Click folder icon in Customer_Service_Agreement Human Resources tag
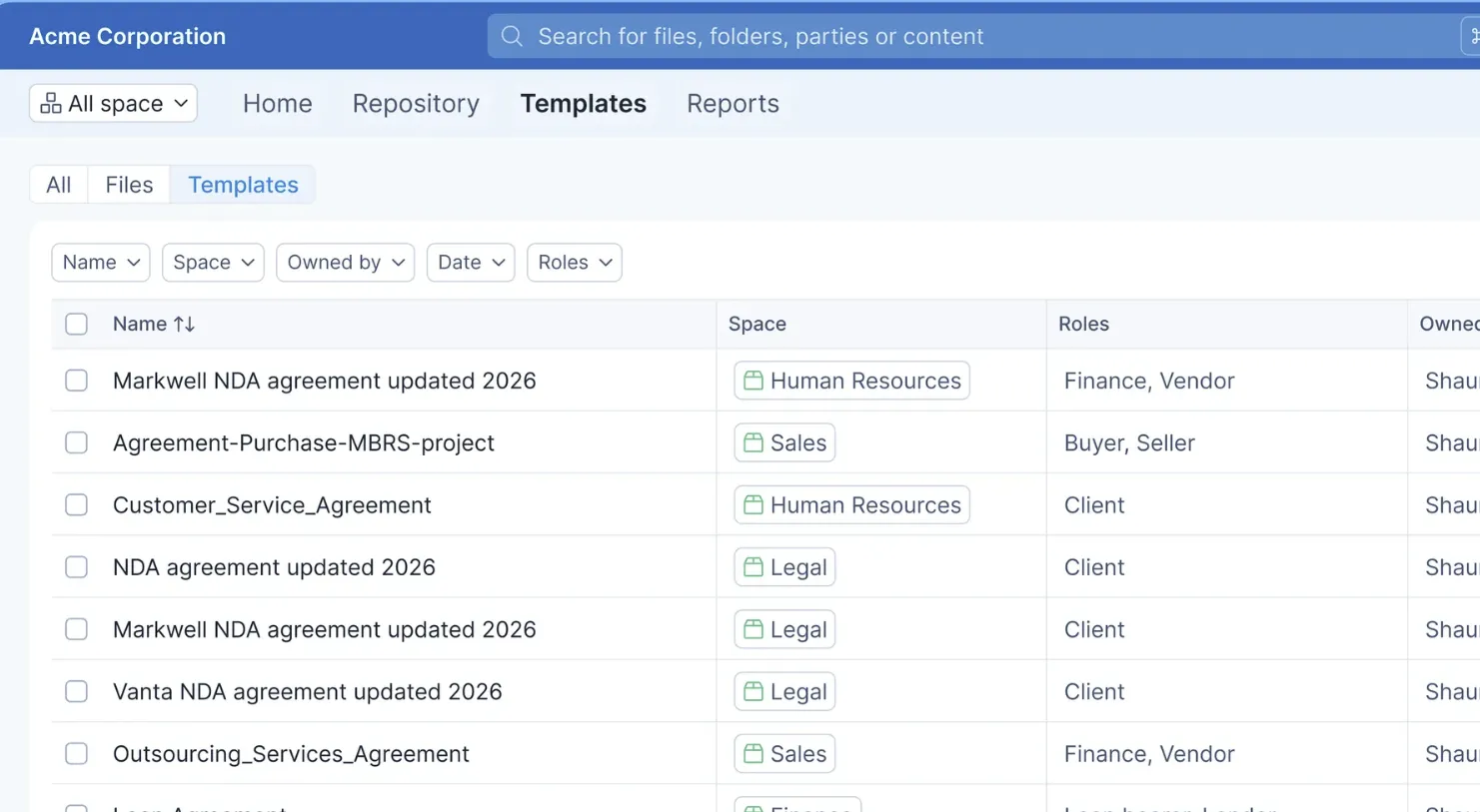The height and width of the screenshot is (812, 1480). pos(753,505)
